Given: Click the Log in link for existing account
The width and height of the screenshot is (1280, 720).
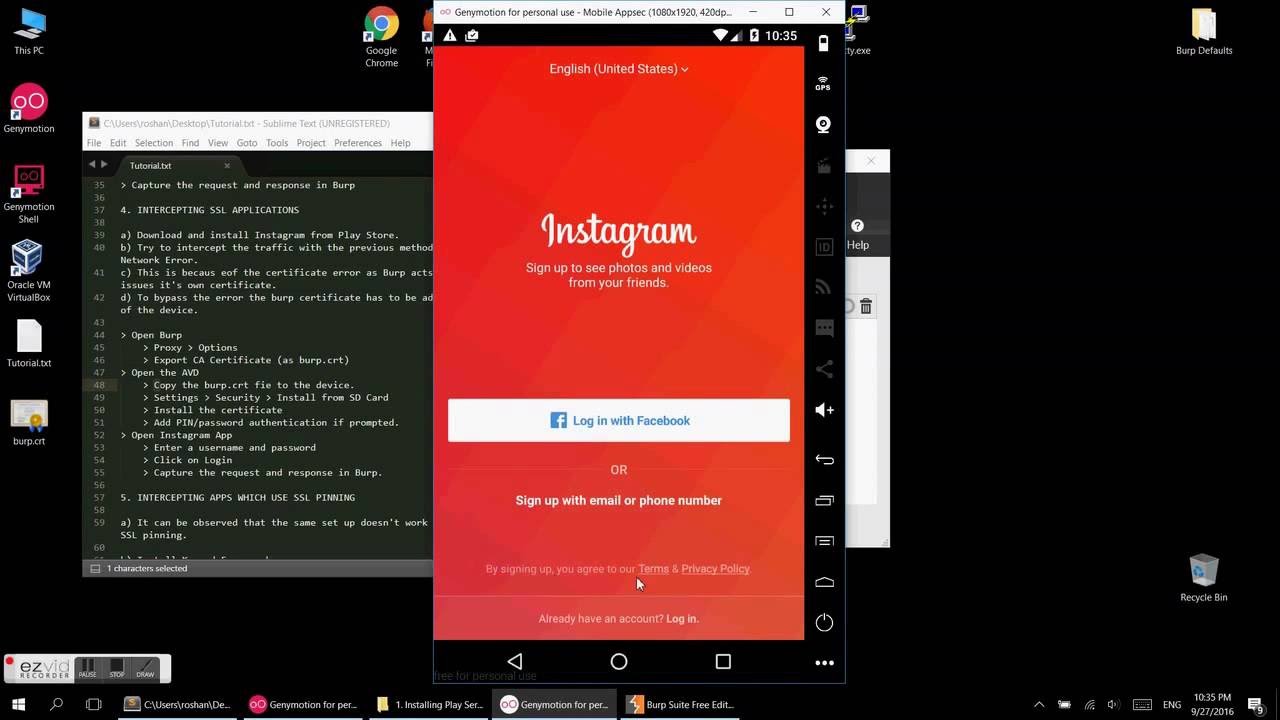Looking at the screenshot, I should (x=682, y=619).
